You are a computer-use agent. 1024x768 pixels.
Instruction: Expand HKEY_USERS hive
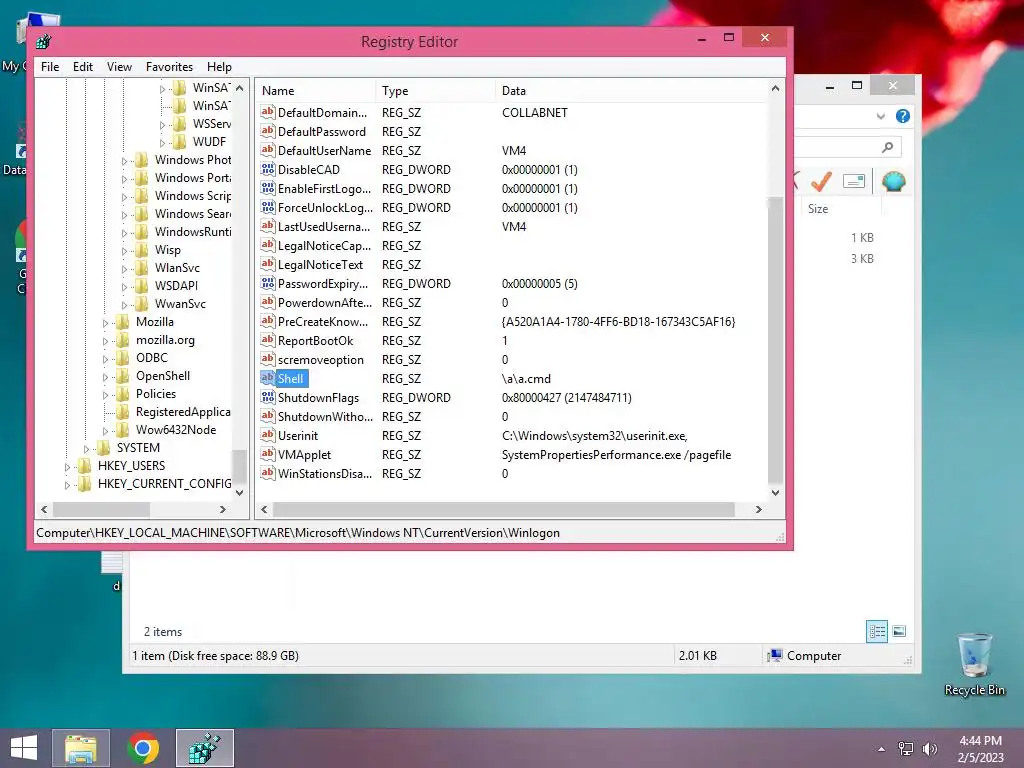[67, 466]
